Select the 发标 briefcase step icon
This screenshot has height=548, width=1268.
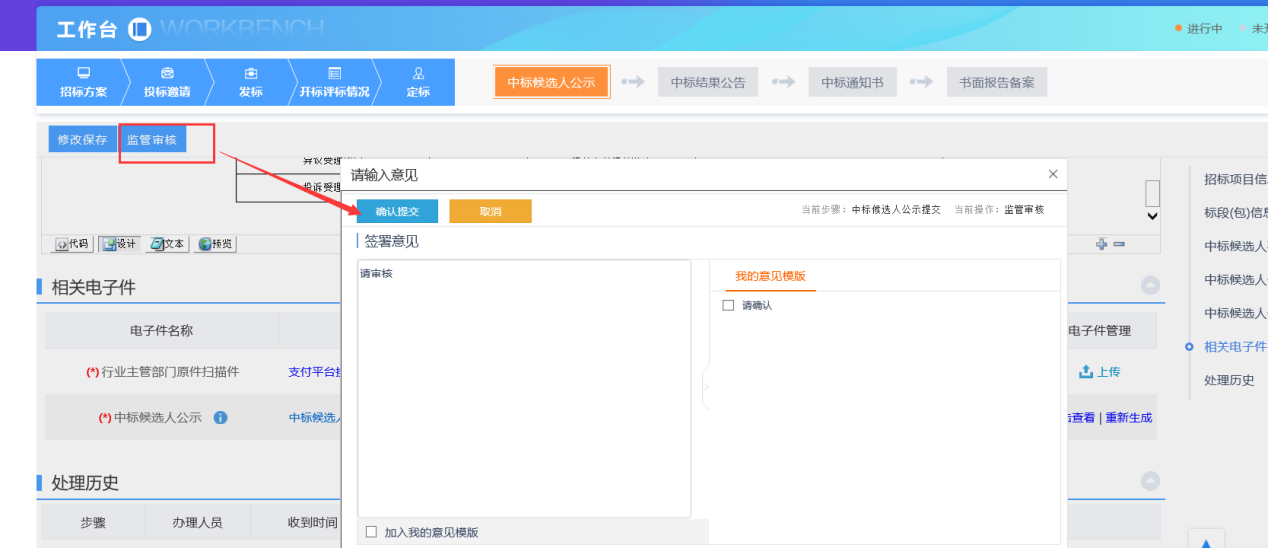[x=251, y=73]
